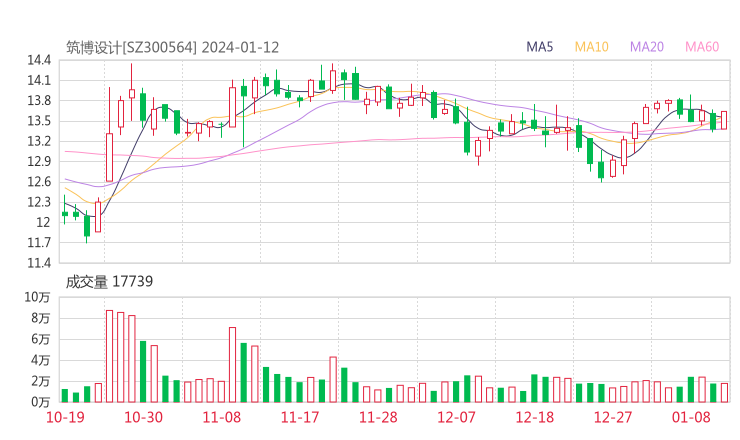Click the 11-08 date axis label
The width and height of the screenshot is (740, 440).
tap(221, 417)
